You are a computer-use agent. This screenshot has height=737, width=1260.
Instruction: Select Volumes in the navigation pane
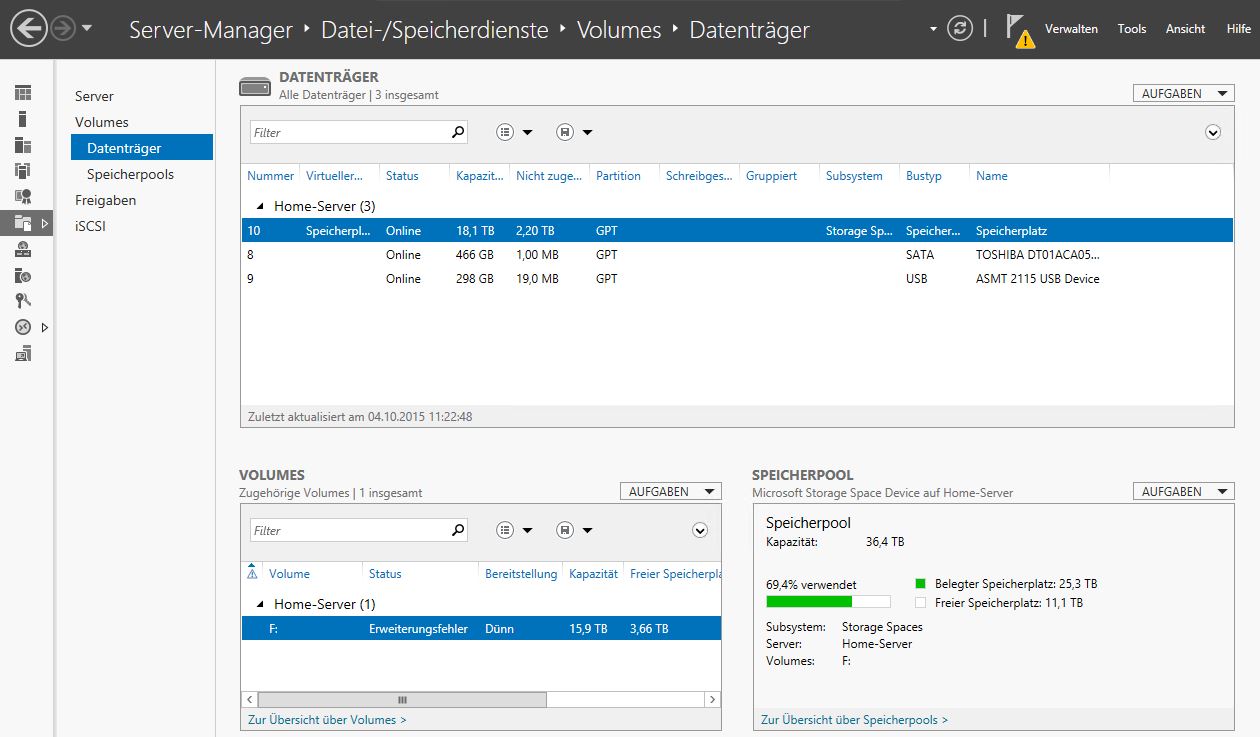(102, 122)
